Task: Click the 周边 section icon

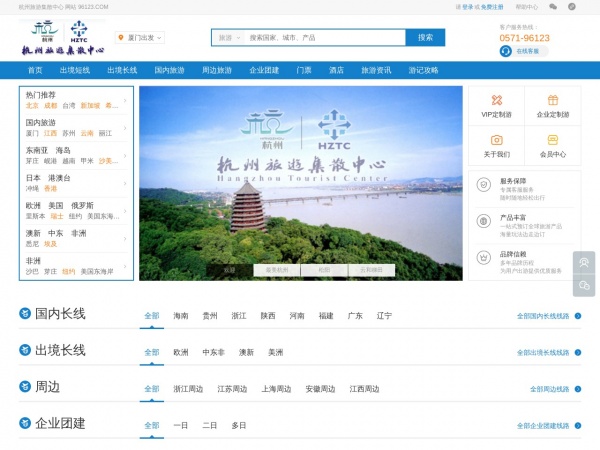Action: [x=25, y=386]
